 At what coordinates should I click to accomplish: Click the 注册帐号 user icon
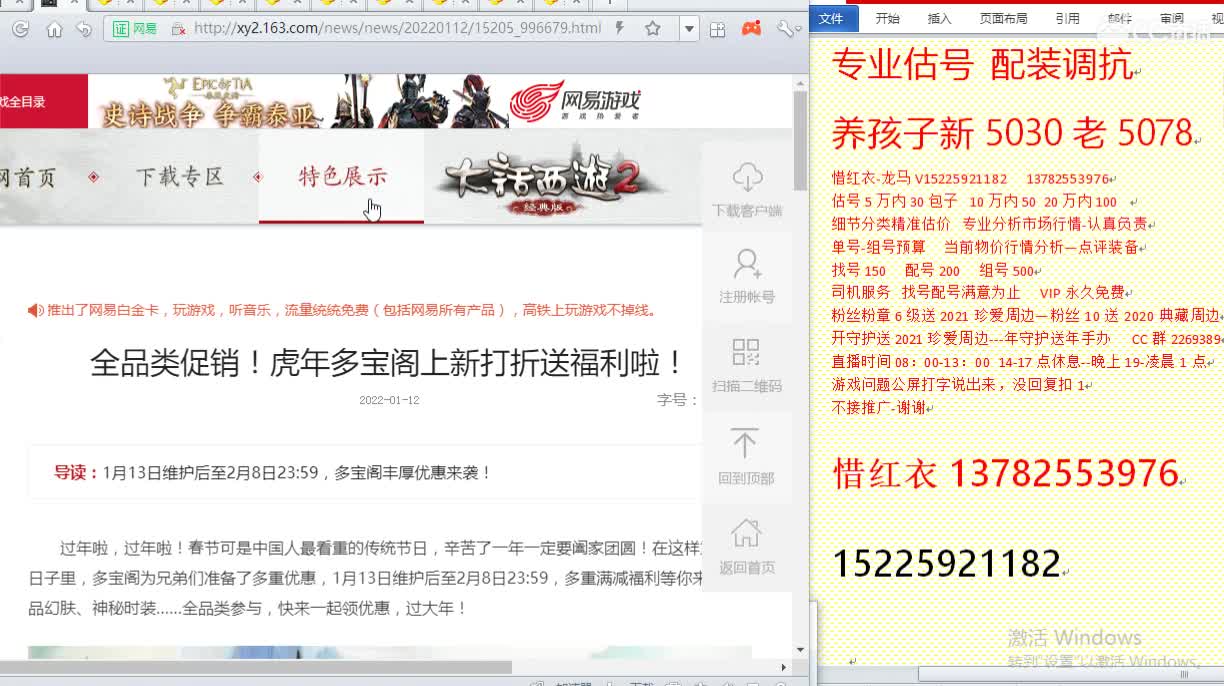tap(747, 264)
